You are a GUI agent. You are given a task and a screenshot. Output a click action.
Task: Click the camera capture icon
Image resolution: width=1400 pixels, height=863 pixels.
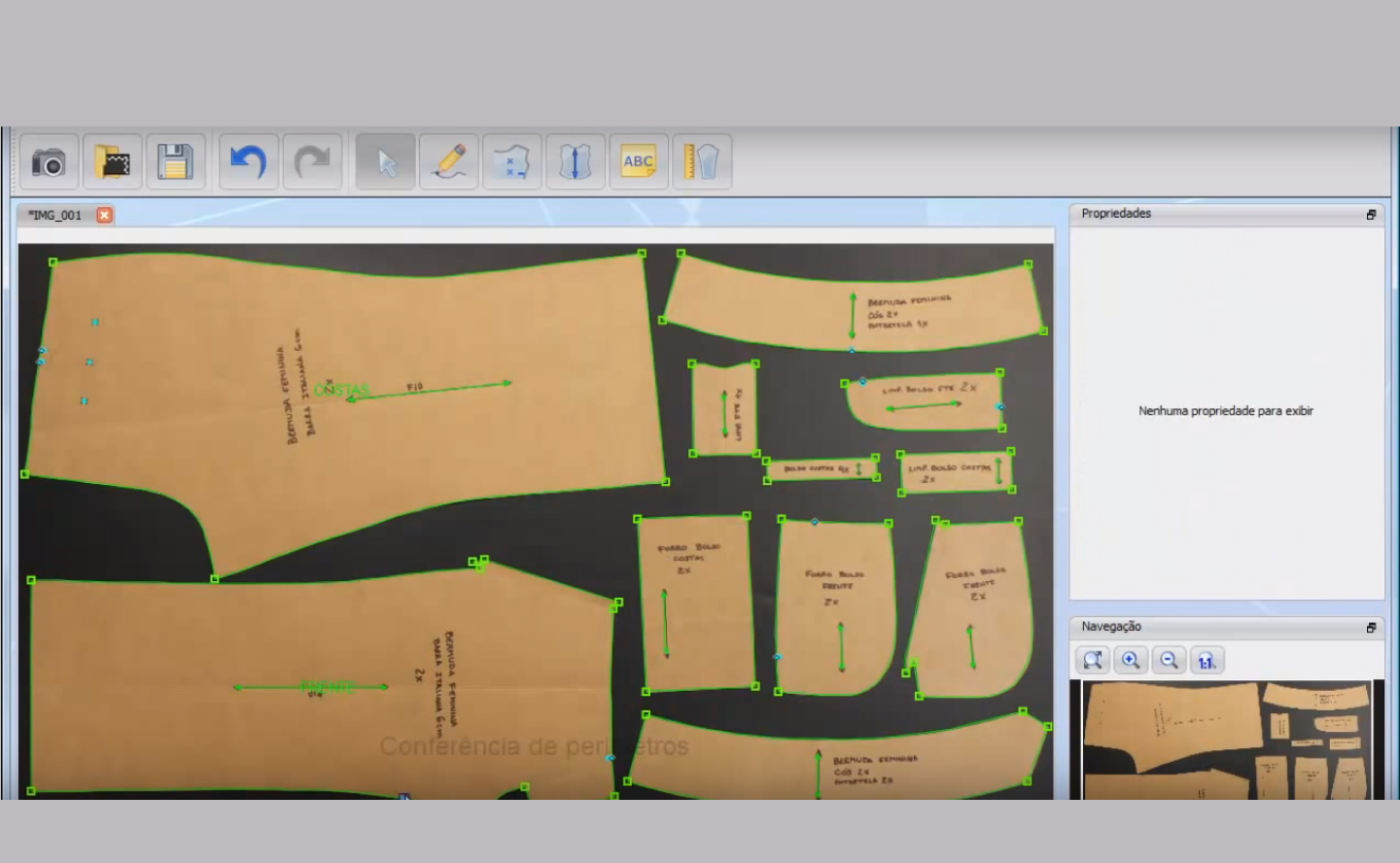(x=50, y=162)
